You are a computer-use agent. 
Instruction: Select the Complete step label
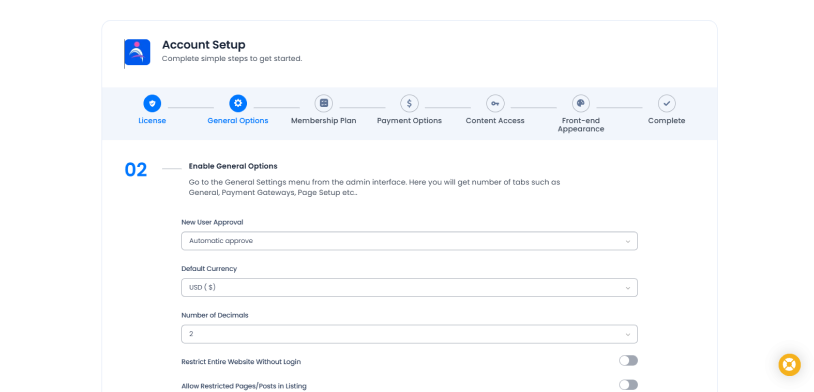[x=667, y=121]
